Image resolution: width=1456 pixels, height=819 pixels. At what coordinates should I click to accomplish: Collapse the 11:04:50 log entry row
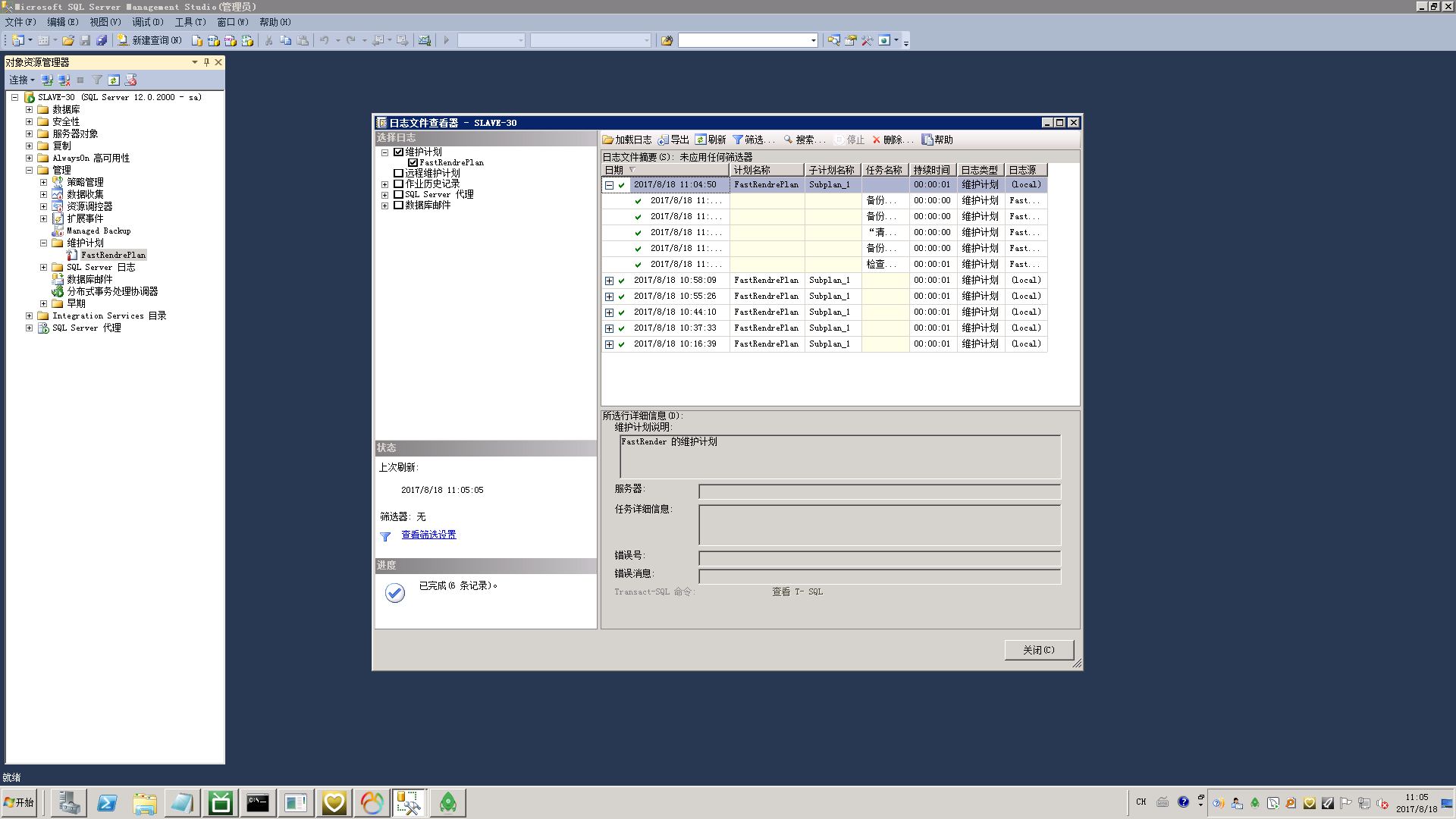pyautogui.click(x=609, y=185)
